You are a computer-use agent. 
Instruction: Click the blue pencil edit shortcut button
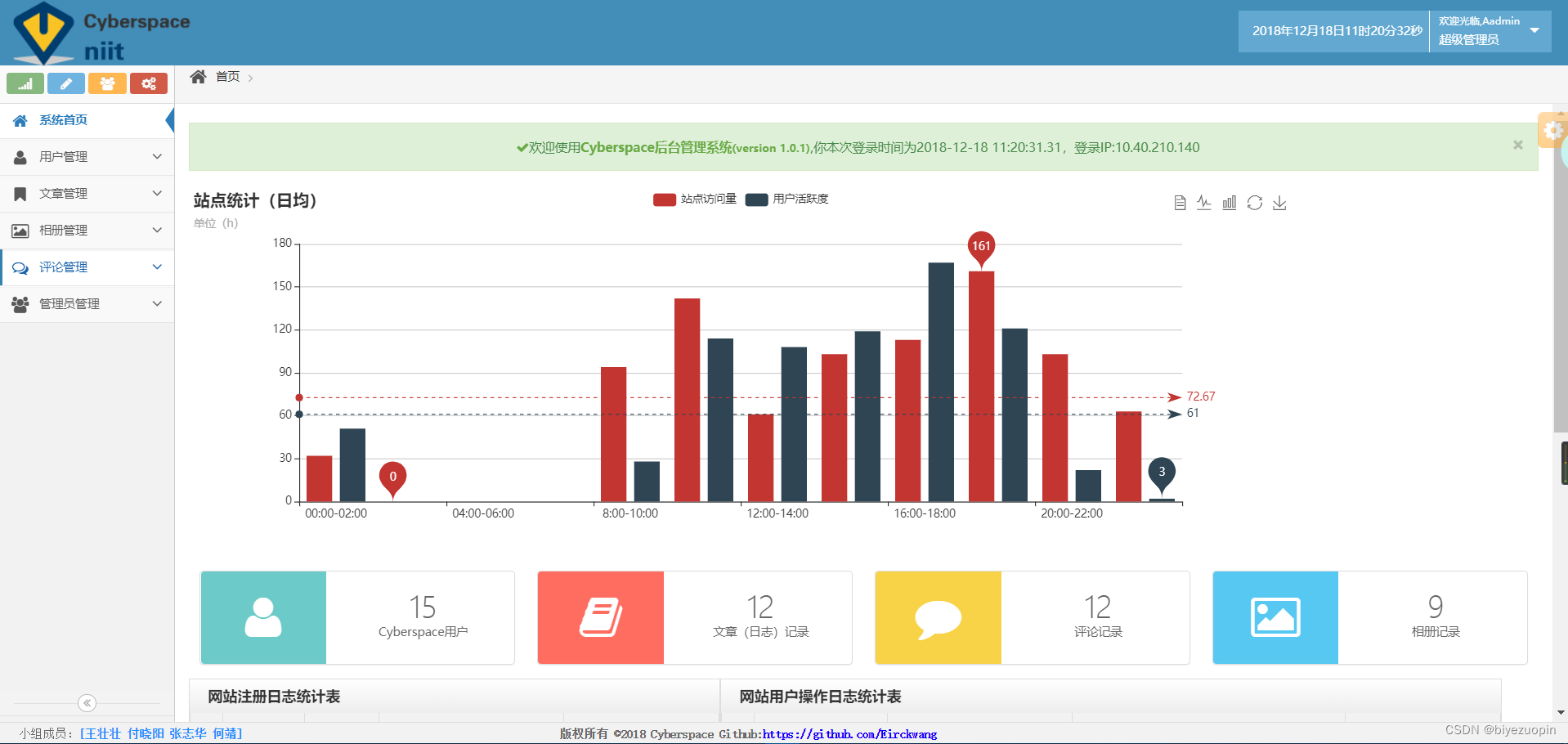click(x=66, y=83)
